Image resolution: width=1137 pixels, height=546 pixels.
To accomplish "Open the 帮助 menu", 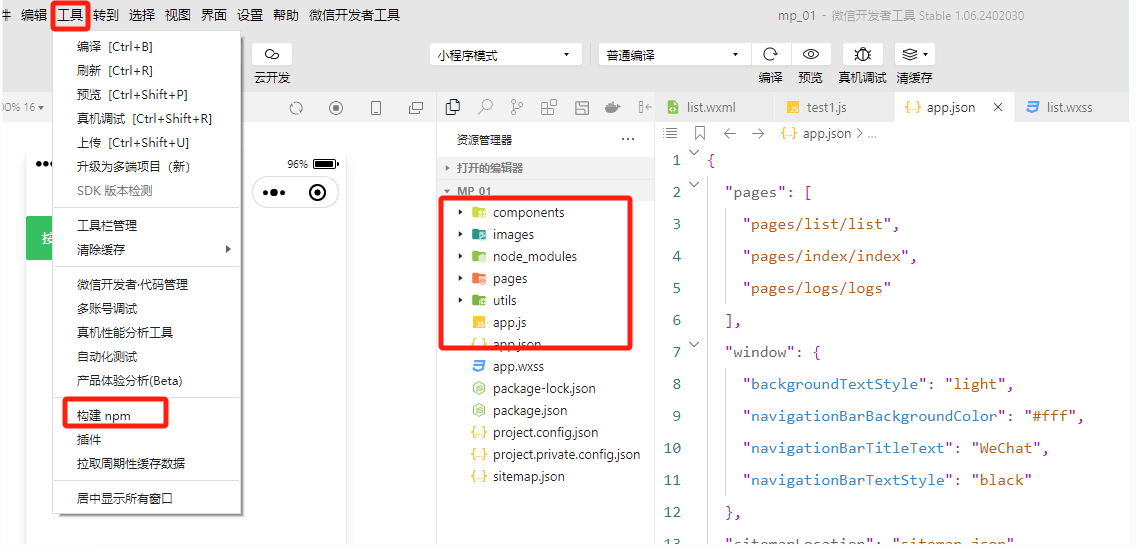I will coord(286,15).
